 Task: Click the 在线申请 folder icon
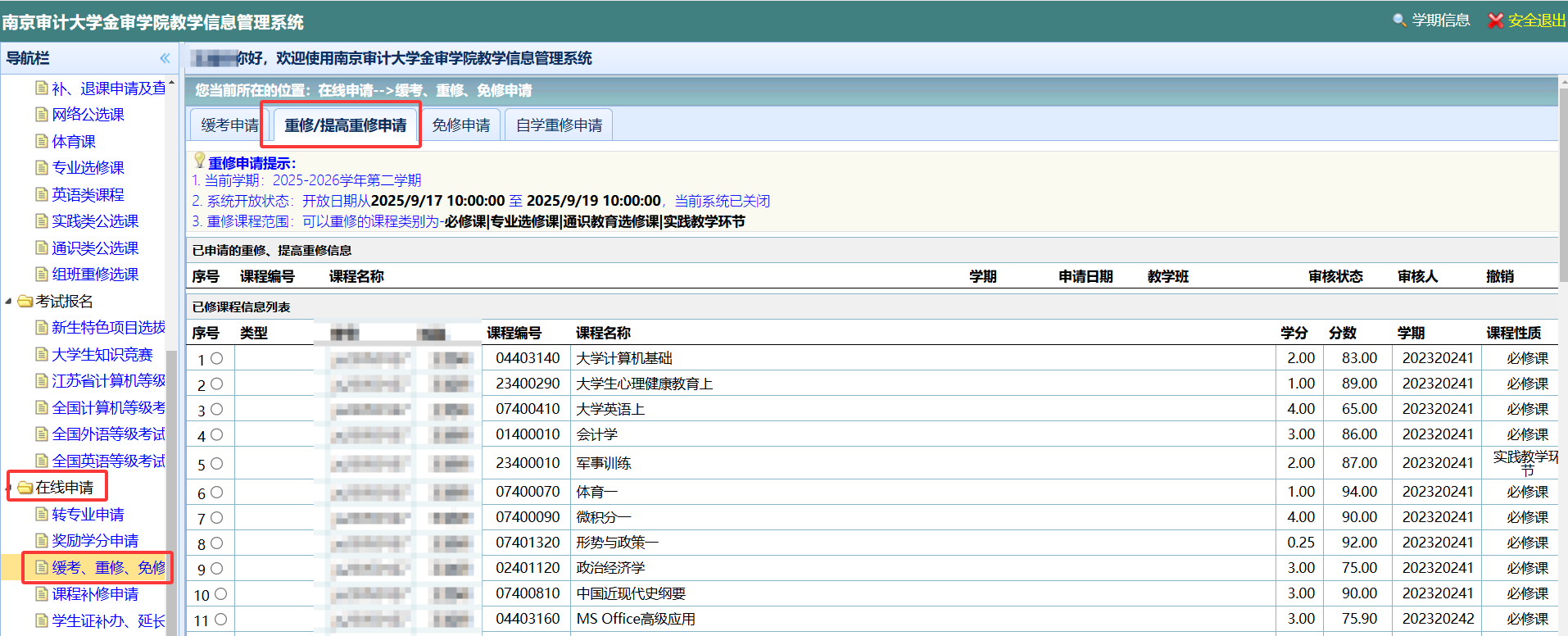pyautogui.click(x=25, y=488)
